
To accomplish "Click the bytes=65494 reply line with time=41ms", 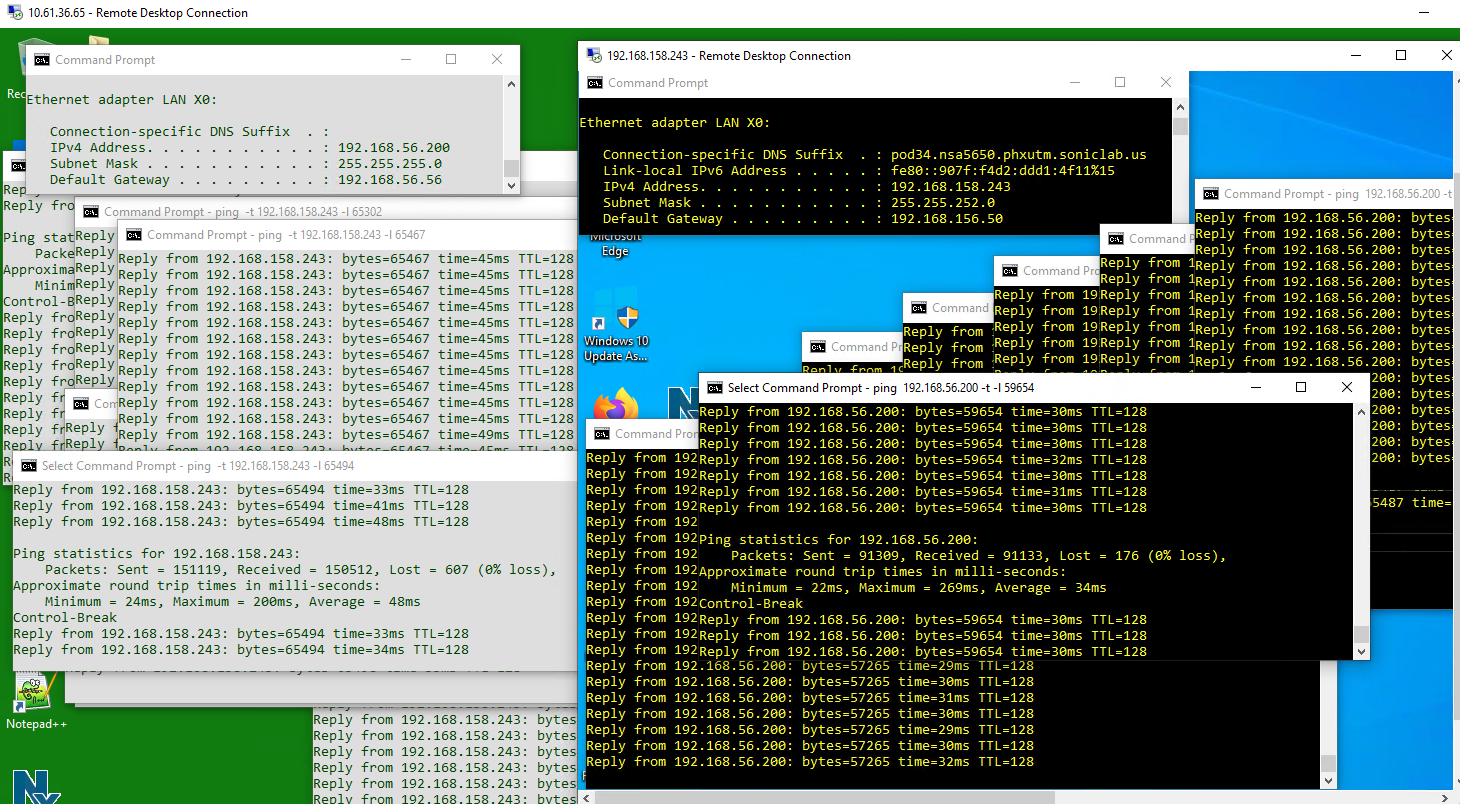I will click(240, 506).
